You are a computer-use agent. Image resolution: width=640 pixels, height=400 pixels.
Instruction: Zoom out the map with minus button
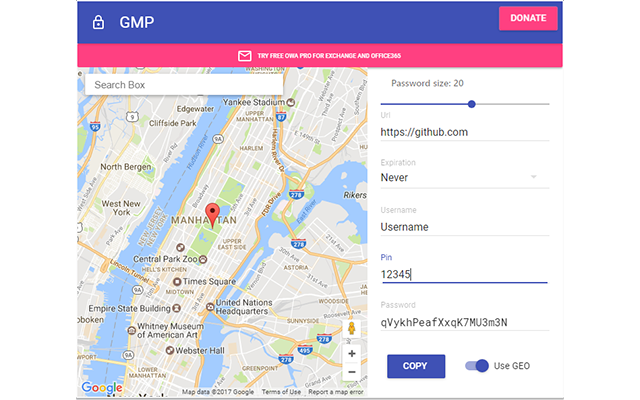click(351, 372)
